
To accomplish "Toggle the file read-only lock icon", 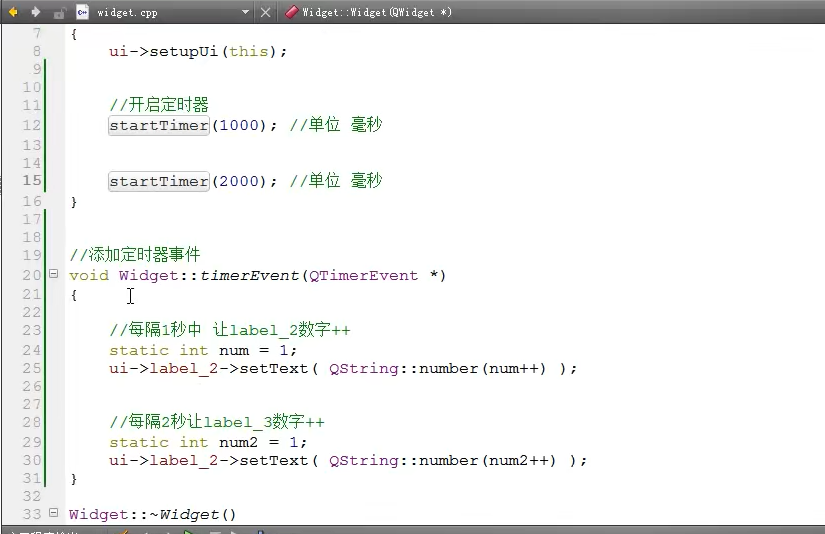I will (x=59, y=13).
